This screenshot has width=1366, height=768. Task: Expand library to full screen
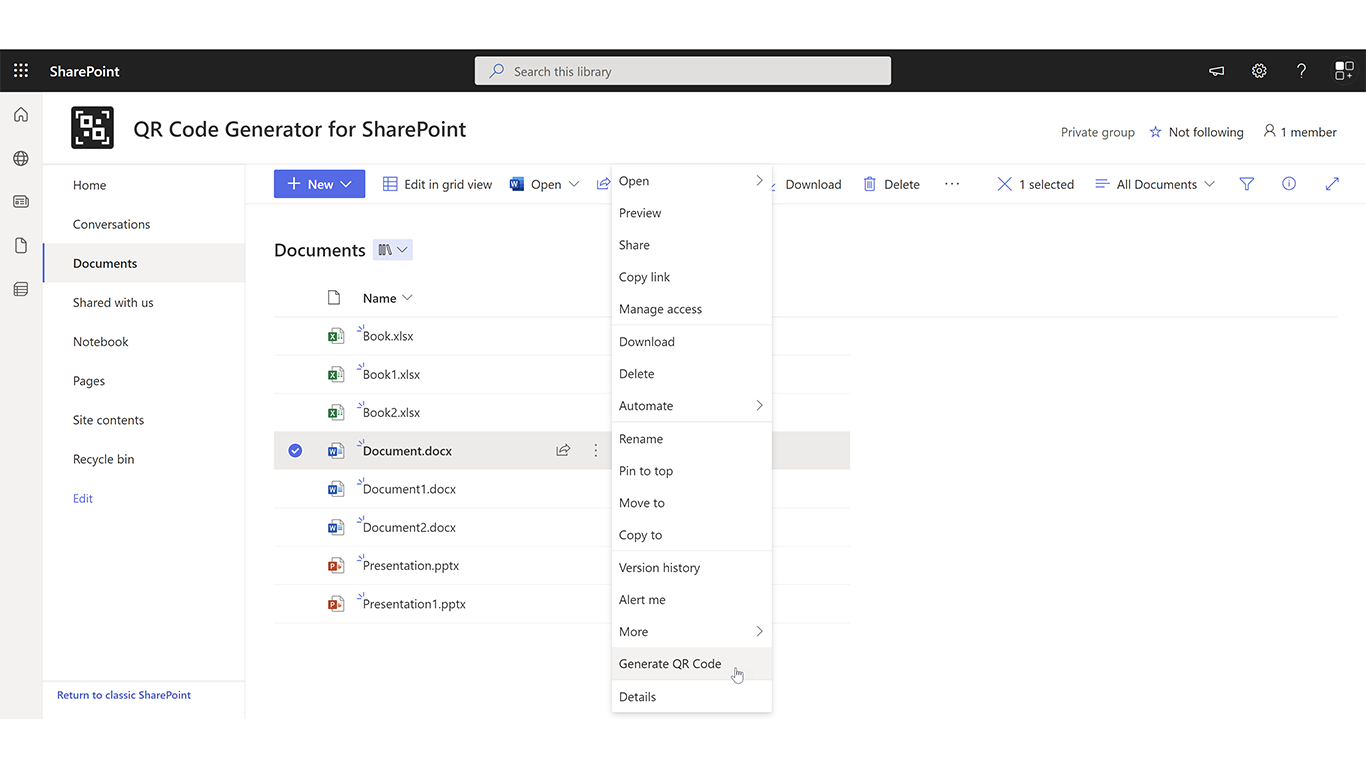(x=1332, y=184)
